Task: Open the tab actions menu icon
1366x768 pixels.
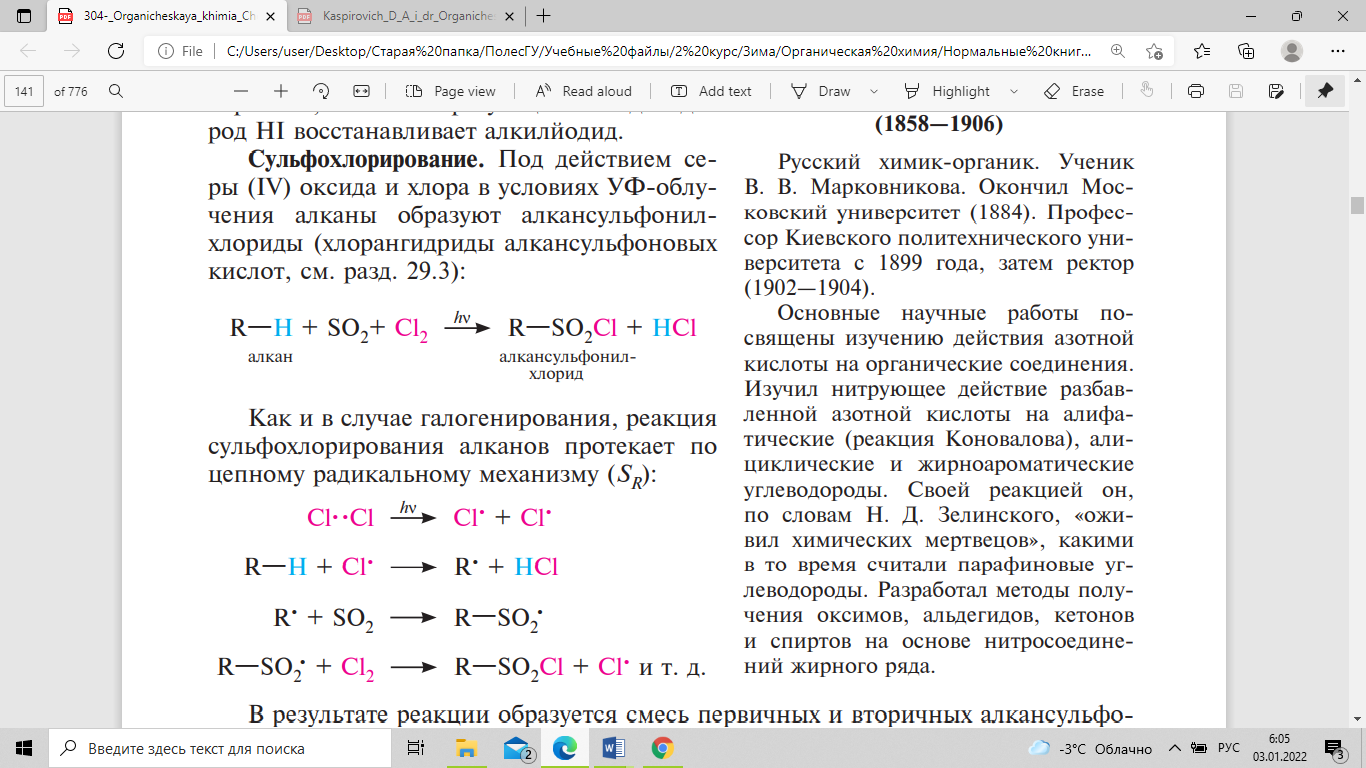Action: click(x=24, y=16)
